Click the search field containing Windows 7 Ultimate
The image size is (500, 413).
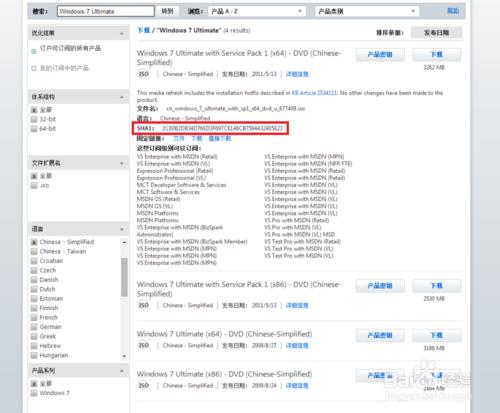[x=106, y=11]
